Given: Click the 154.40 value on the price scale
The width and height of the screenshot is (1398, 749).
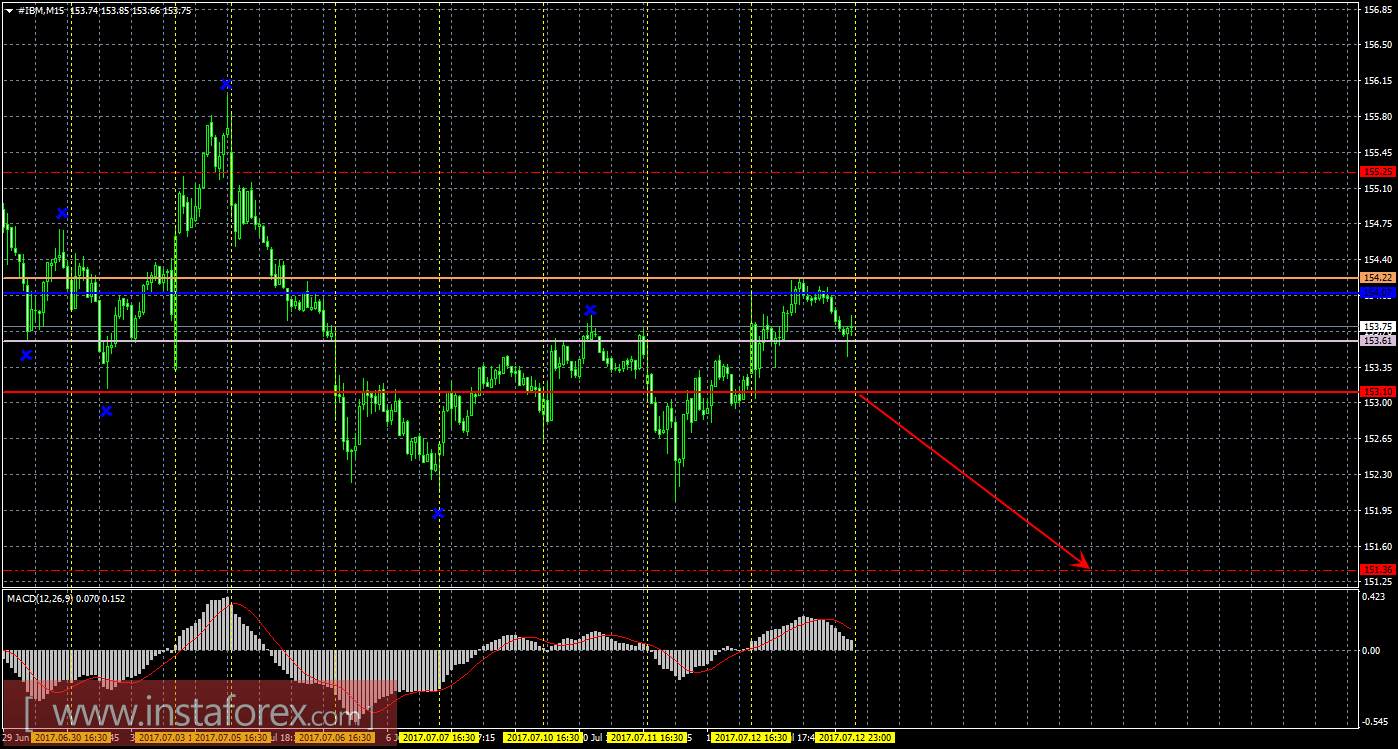Looking at the screenshot, I should [1378, 260].
